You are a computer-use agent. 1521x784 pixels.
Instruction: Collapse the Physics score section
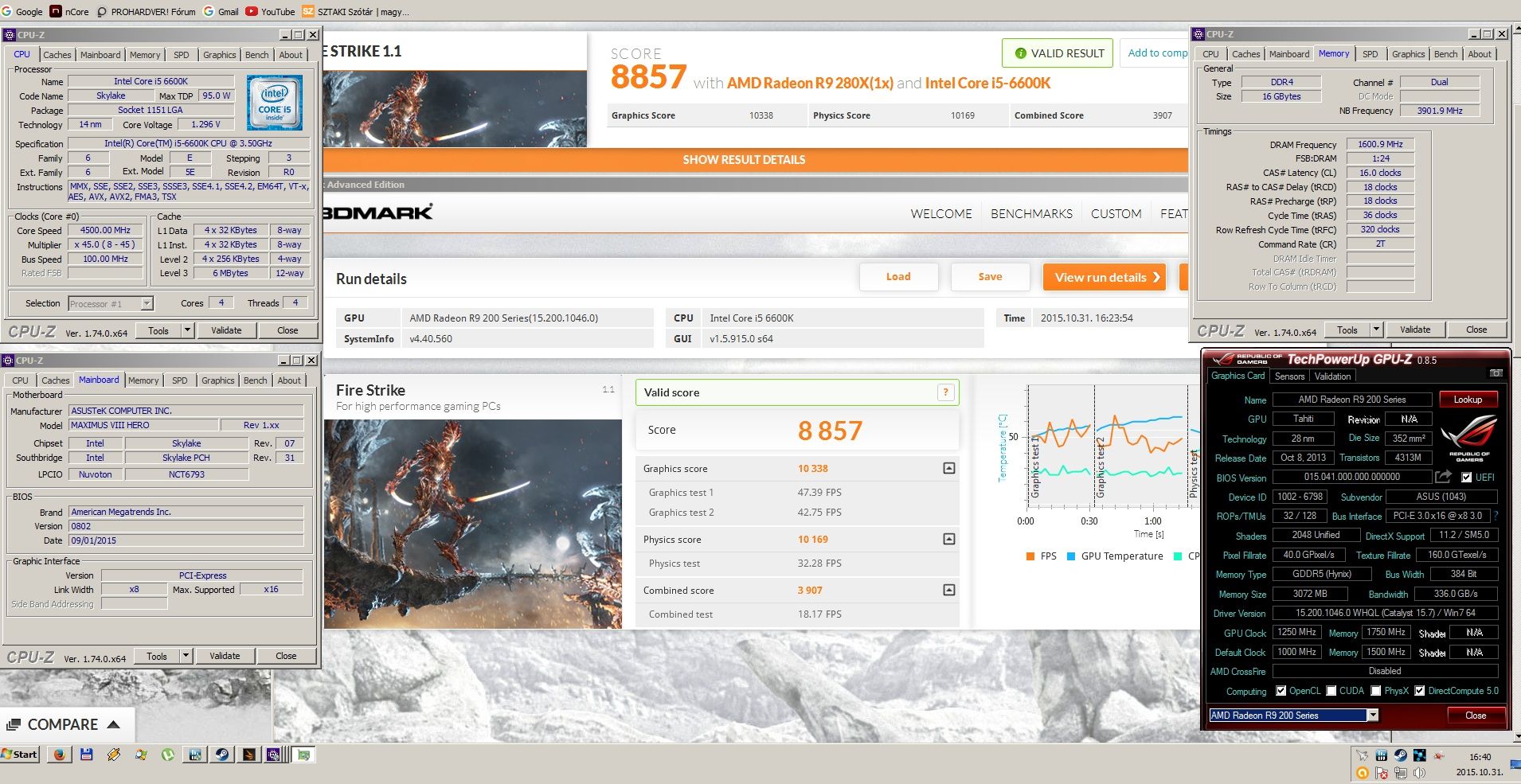pos(948,539)
